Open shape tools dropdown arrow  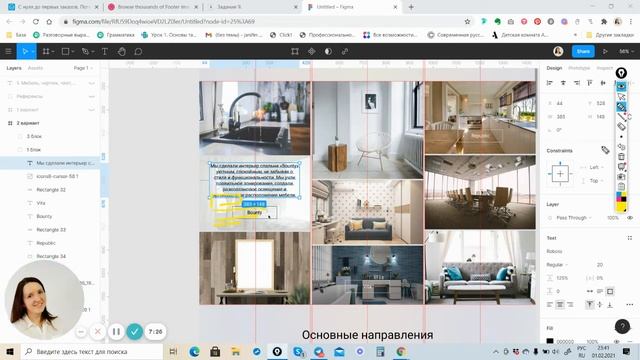[x=73, y=51]
